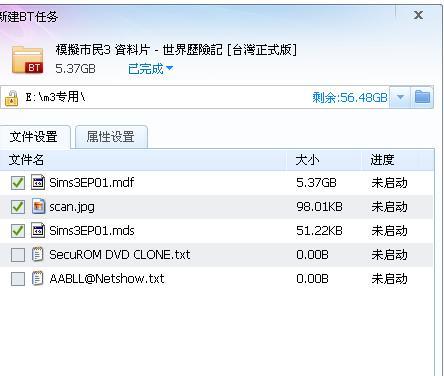Viewport: 444px width, 376px height.
Task: Click the Sims3EP01.mds file type icon
Action: click(38, 230)
